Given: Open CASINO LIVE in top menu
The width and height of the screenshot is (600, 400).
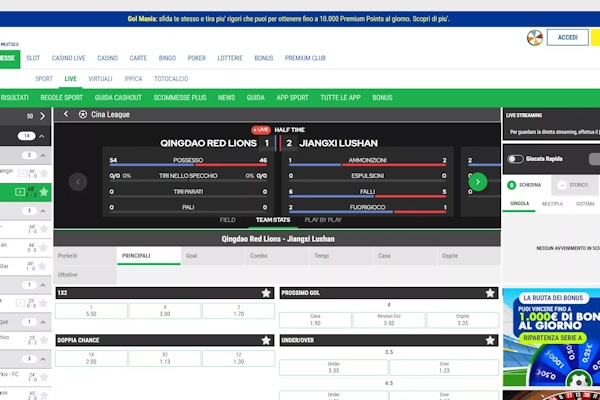Looking at the screenshot, I should tap(68, 58).
